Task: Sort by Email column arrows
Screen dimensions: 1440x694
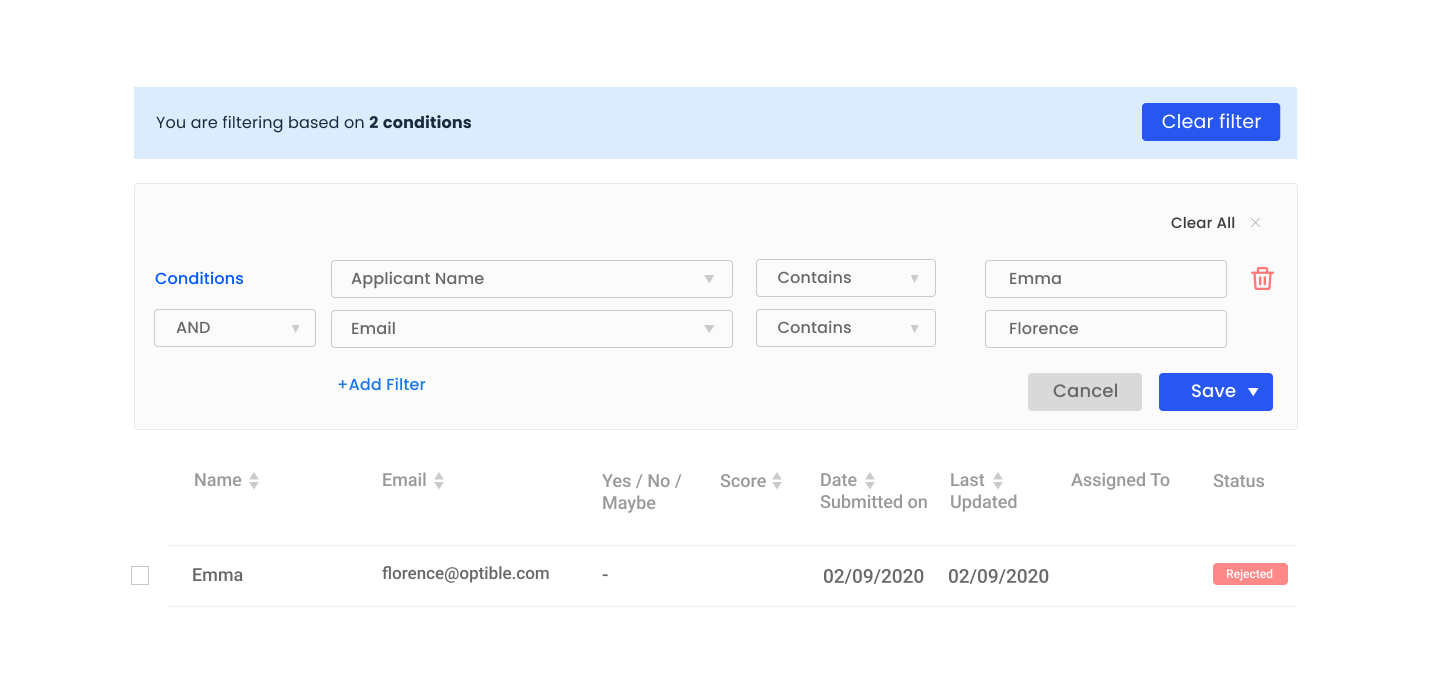Action: (x=438, y=481)
